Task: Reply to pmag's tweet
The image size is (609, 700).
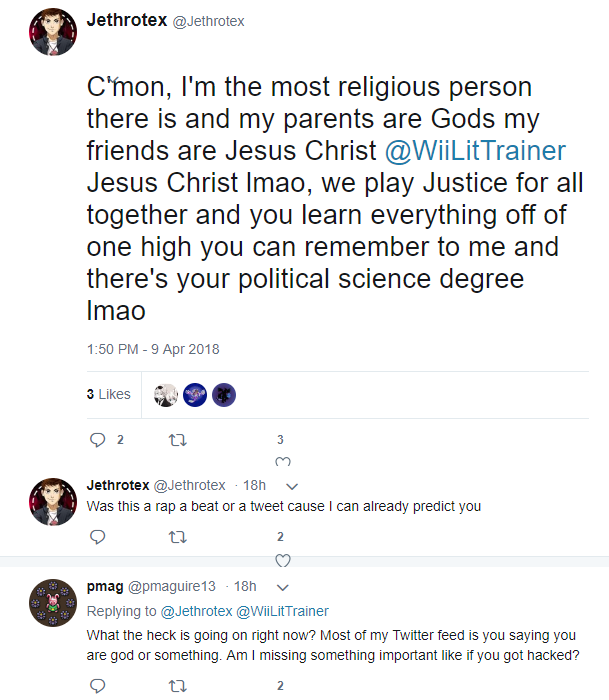Action: coord(98,685)
